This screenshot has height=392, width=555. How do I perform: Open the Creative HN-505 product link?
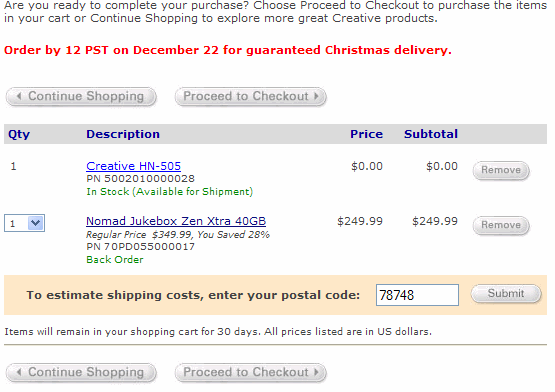(133, 166)
